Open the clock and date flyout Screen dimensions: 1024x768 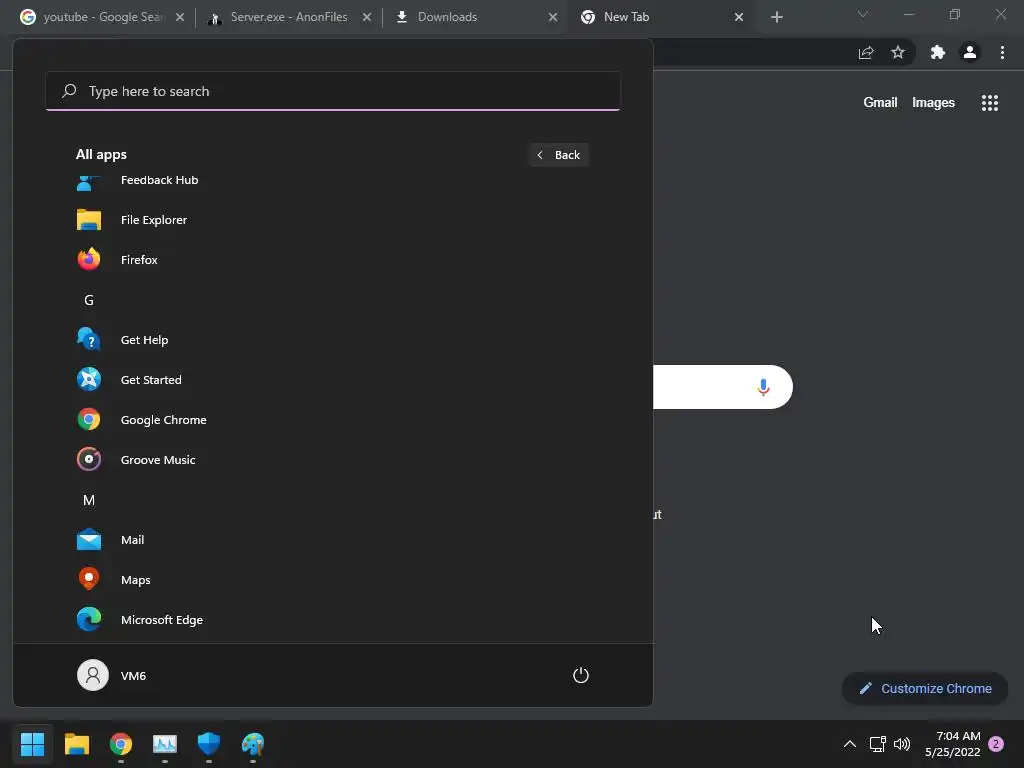[x=953, y=744]
